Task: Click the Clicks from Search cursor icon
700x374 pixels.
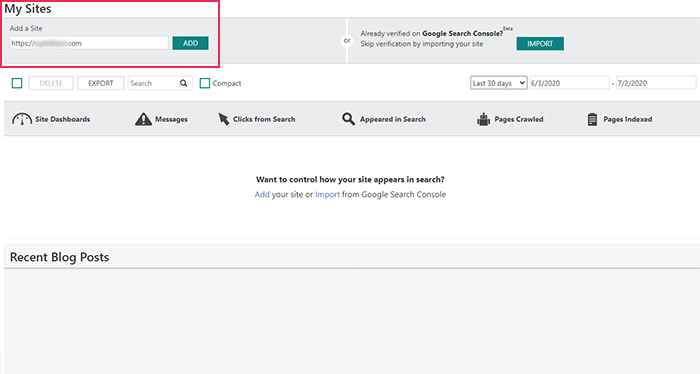Action: 223,119
